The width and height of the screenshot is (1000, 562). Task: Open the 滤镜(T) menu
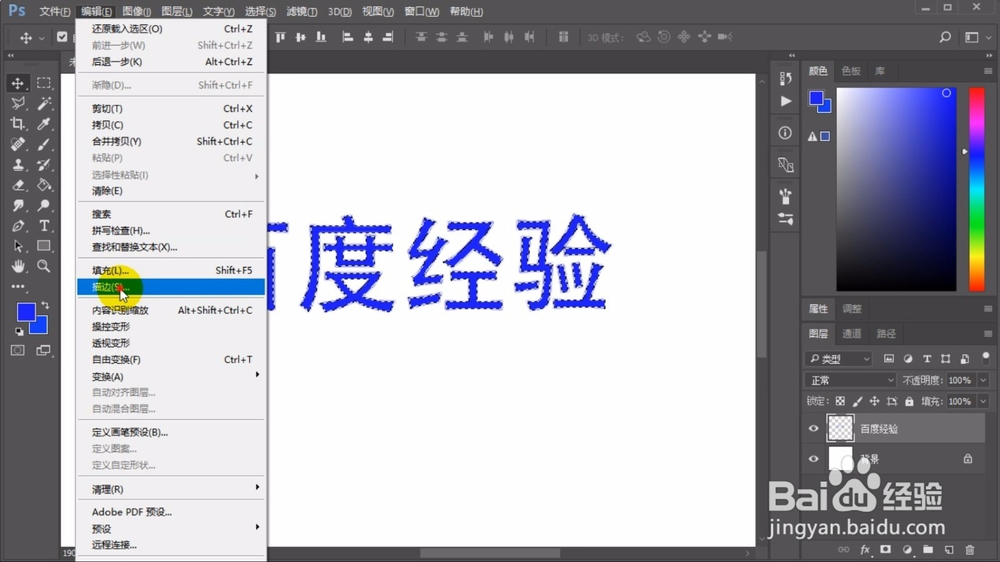point(302,11)
